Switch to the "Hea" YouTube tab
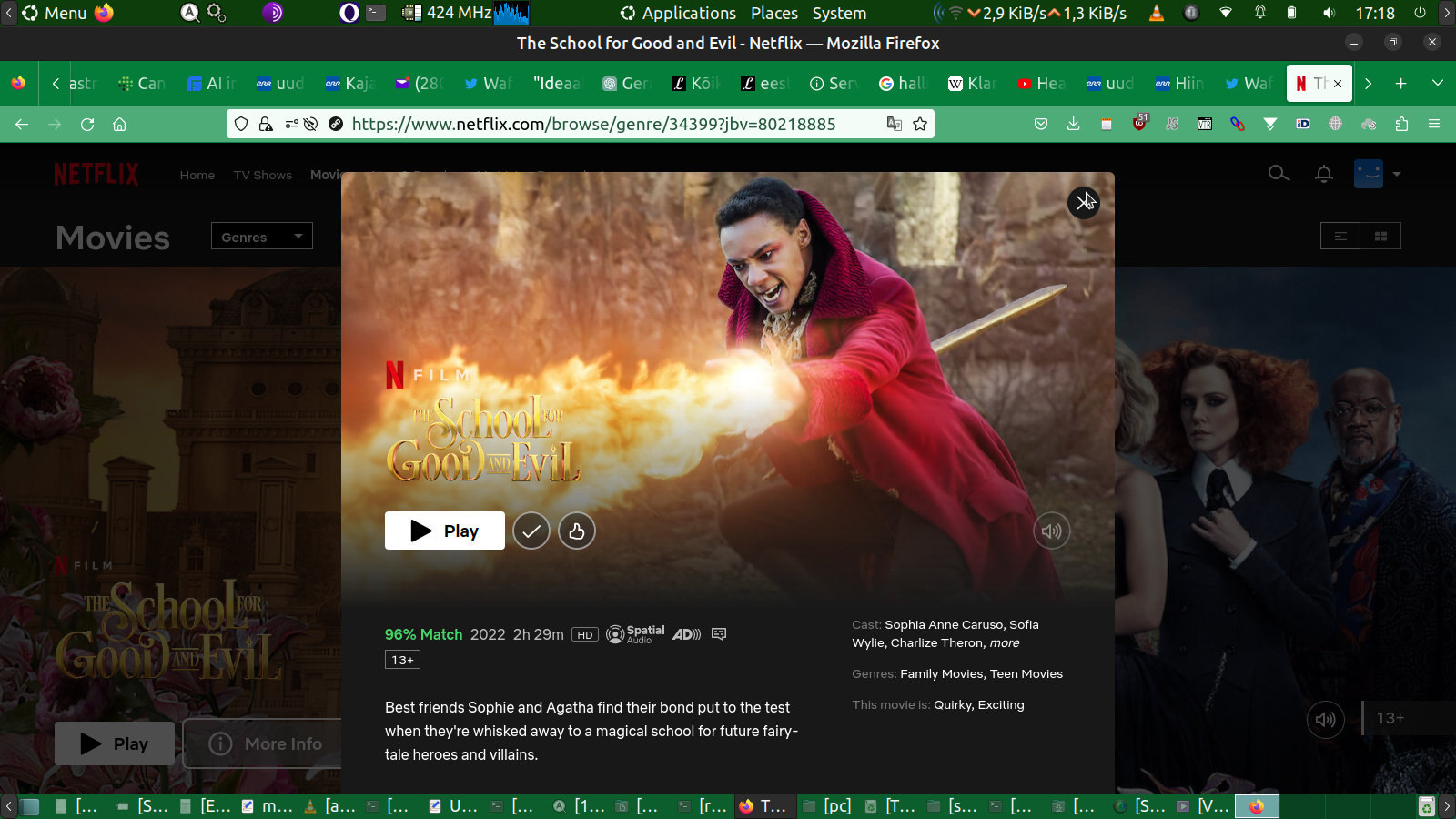 [1041, 83]
